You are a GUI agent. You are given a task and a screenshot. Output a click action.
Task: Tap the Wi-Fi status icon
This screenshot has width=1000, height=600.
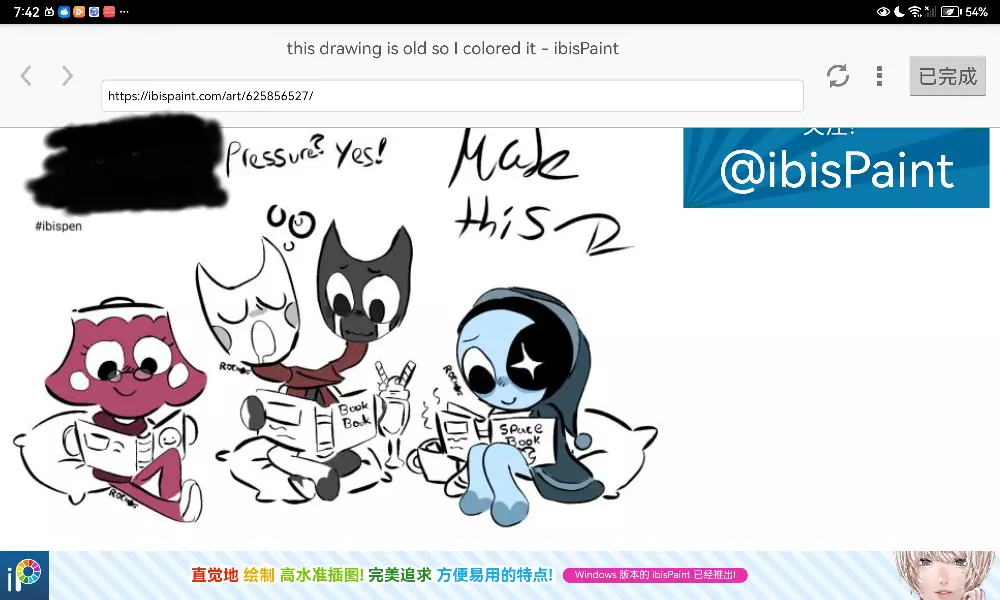pyautogui.click(x=916, y=12)
